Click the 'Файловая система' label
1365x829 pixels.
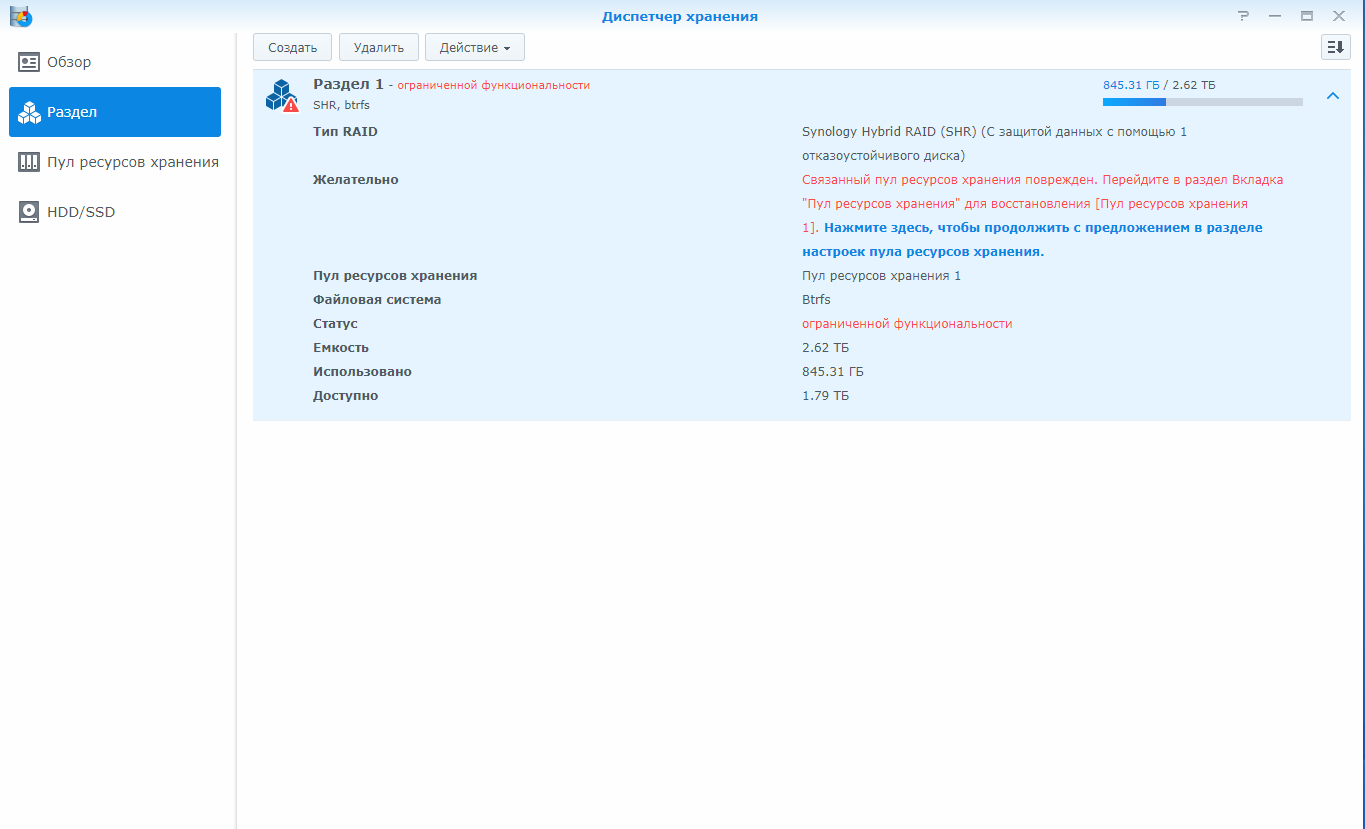tap(377, 300)
